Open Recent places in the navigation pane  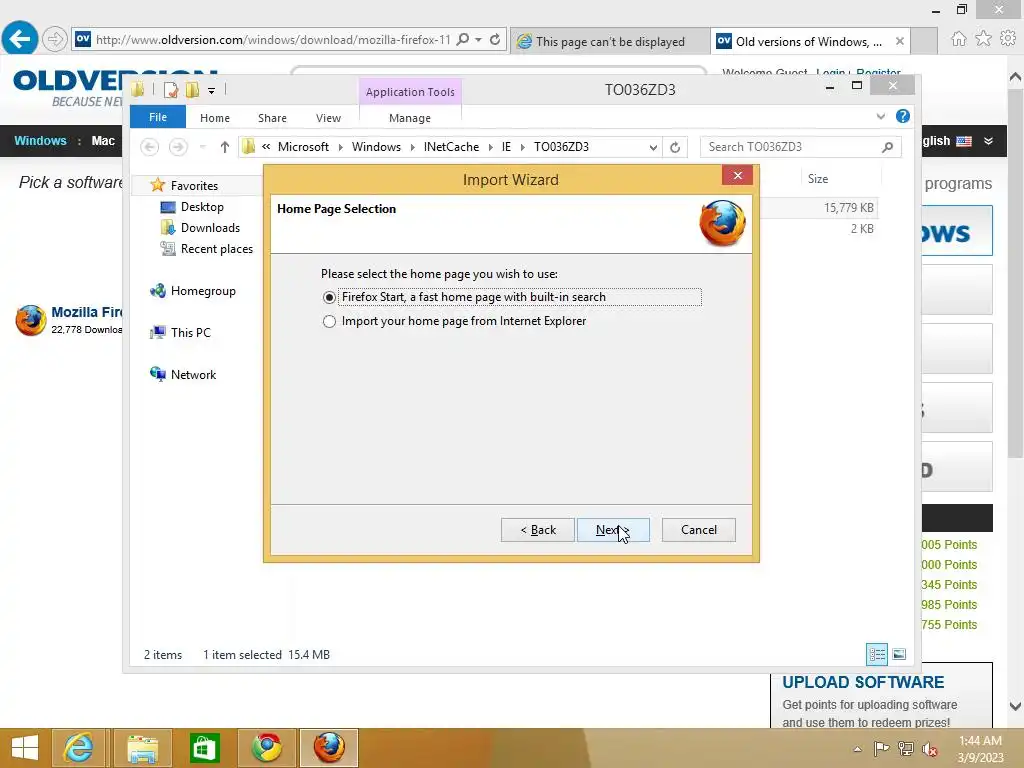click(216, 249)
